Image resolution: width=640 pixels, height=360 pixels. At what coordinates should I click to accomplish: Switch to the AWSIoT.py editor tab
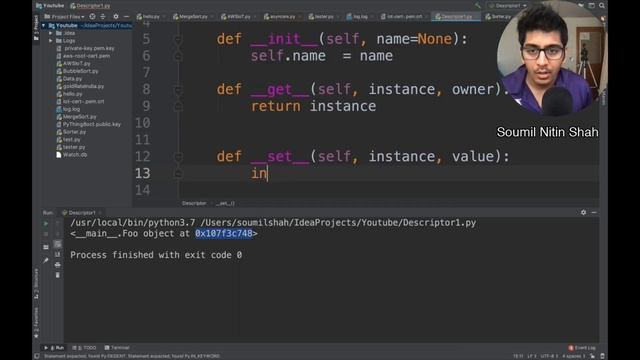[237, 17]
